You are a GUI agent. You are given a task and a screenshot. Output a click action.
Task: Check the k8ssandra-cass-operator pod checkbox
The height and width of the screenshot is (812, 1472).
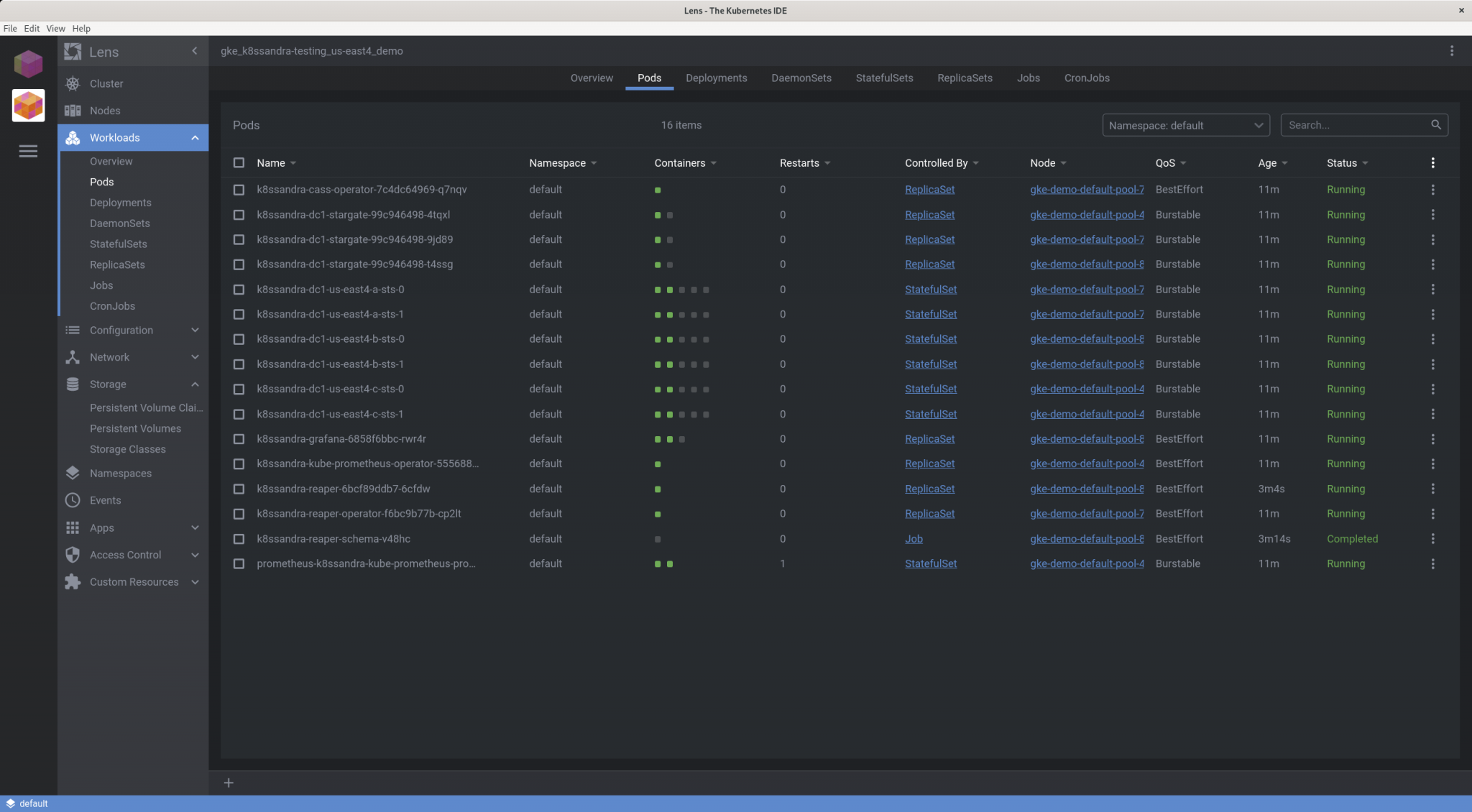point(239,190)
